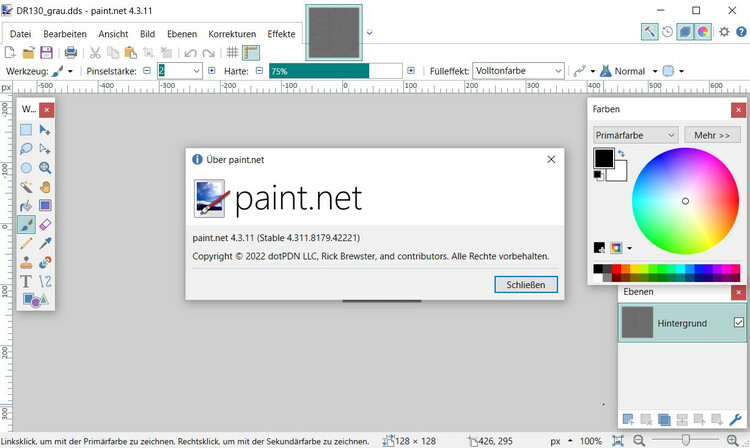Duplicate layer icon in Ebenen panel
Image resolution: width=750 pixels, height=448 pixels.
click(664, 420)
